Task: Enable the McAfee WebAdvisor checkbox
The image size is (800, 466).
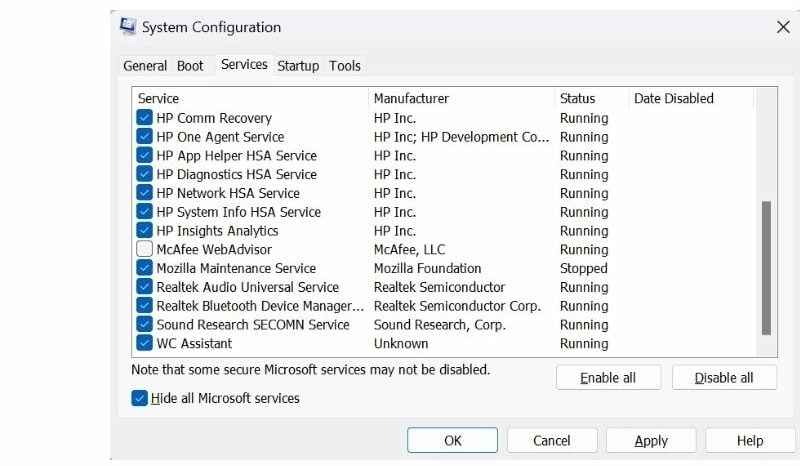Action: click(x=144, y=249)
